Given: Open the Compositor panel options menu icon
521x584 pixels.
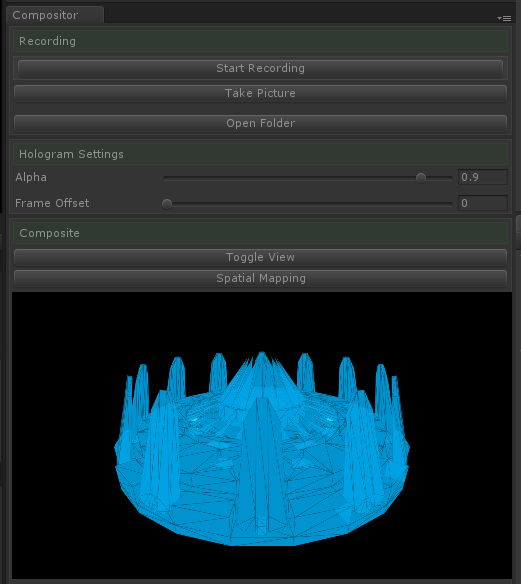Looking at the screenshot, I should (504, 18).
